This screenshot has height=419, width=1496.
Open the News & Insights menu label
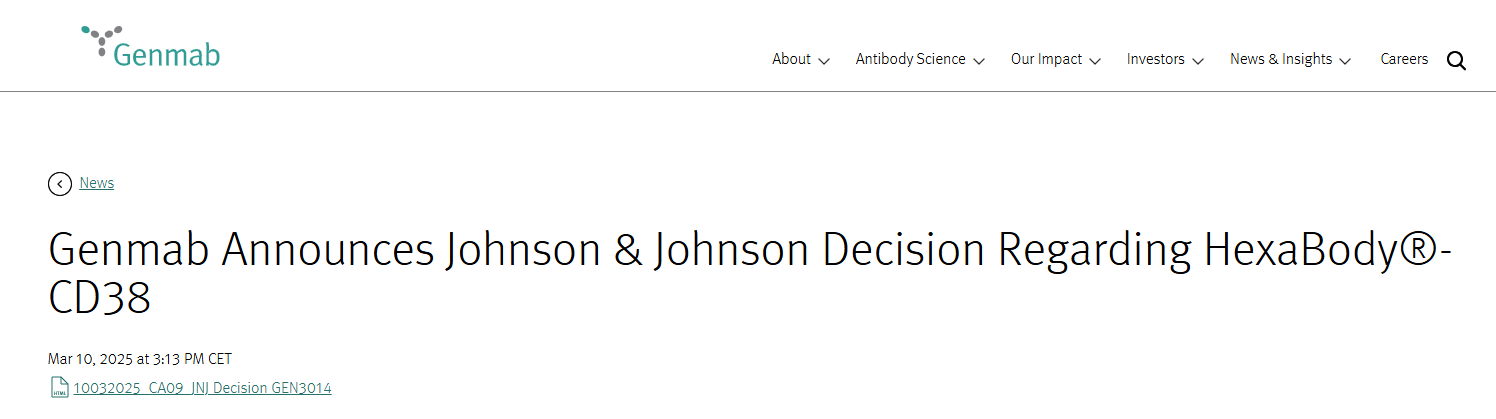click(1280, 59)
